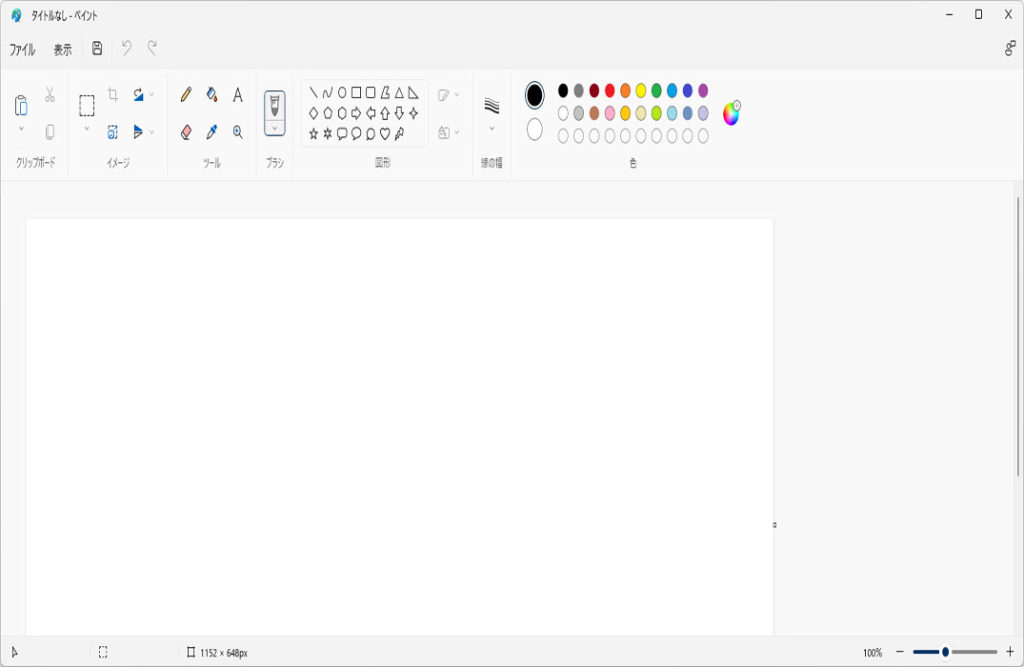The height and width of the screenshot is (667, 1024).
Task: Click the zoom out minus button
Action: (900, 652)
